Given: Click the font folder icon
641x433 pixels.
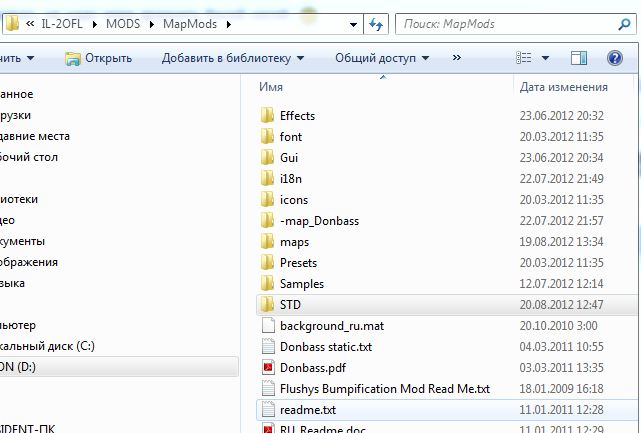Looking at the screenshot, I should click(267, 136).
